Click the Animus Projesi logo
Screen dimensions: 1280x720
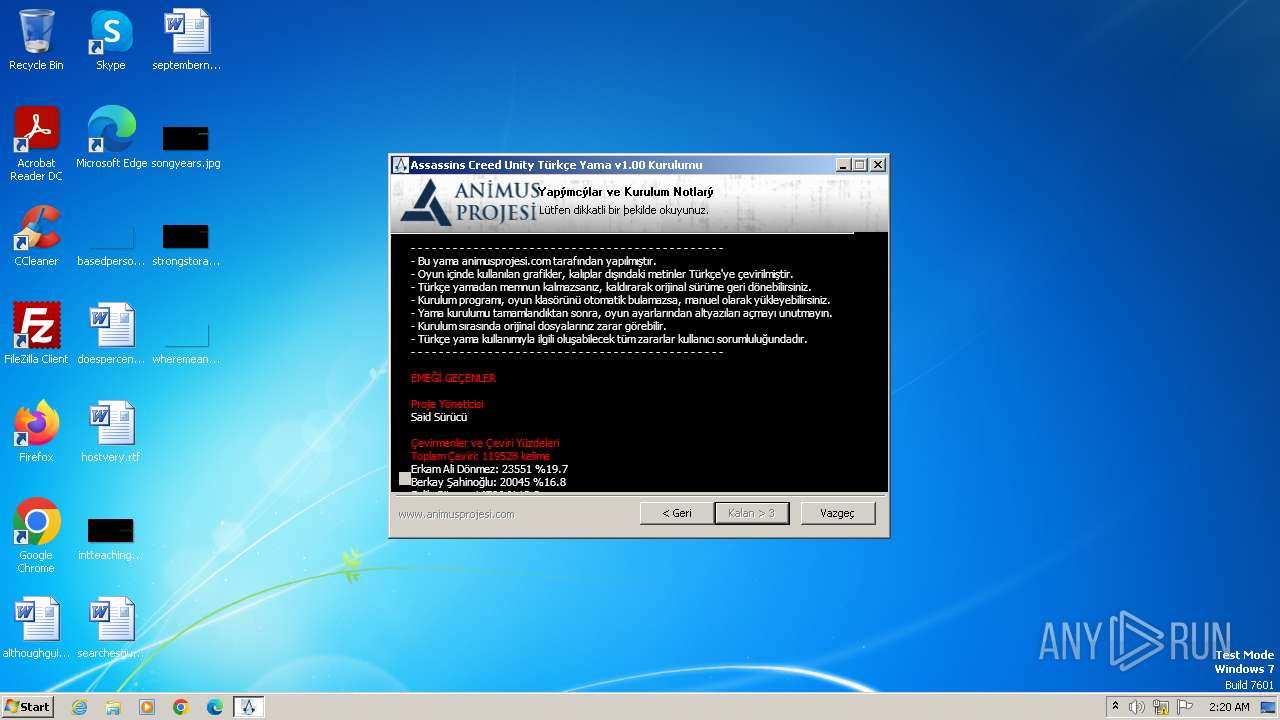468,203
